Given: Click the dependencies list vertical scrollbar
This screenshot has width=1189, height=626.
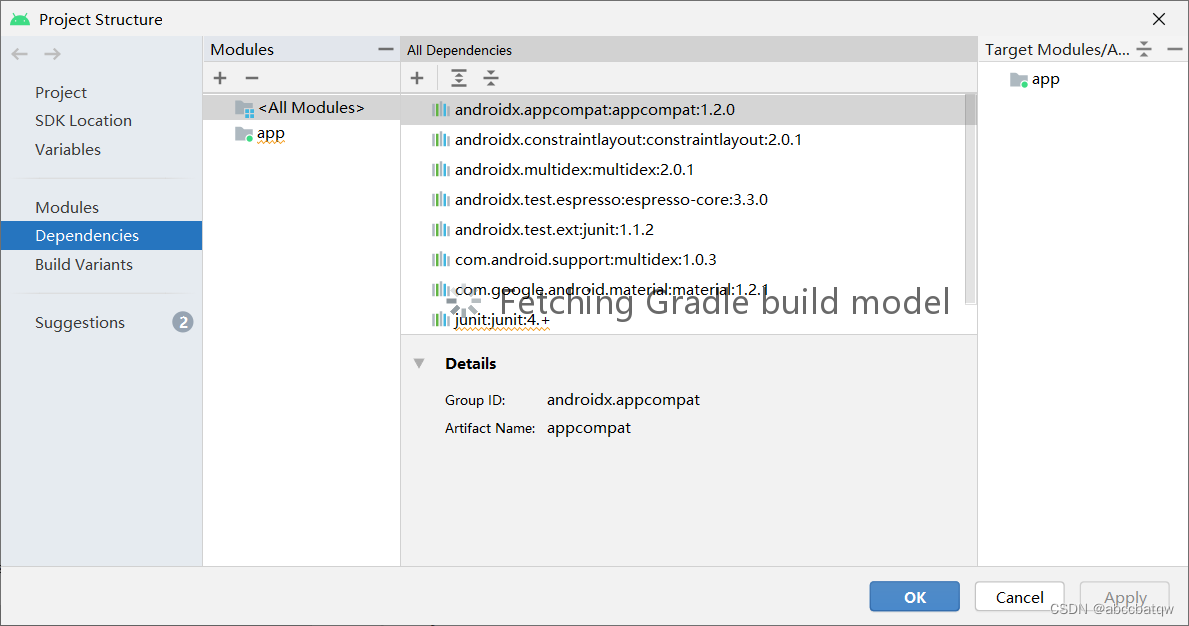Looking at the screenshot, I should coord(971,199).
